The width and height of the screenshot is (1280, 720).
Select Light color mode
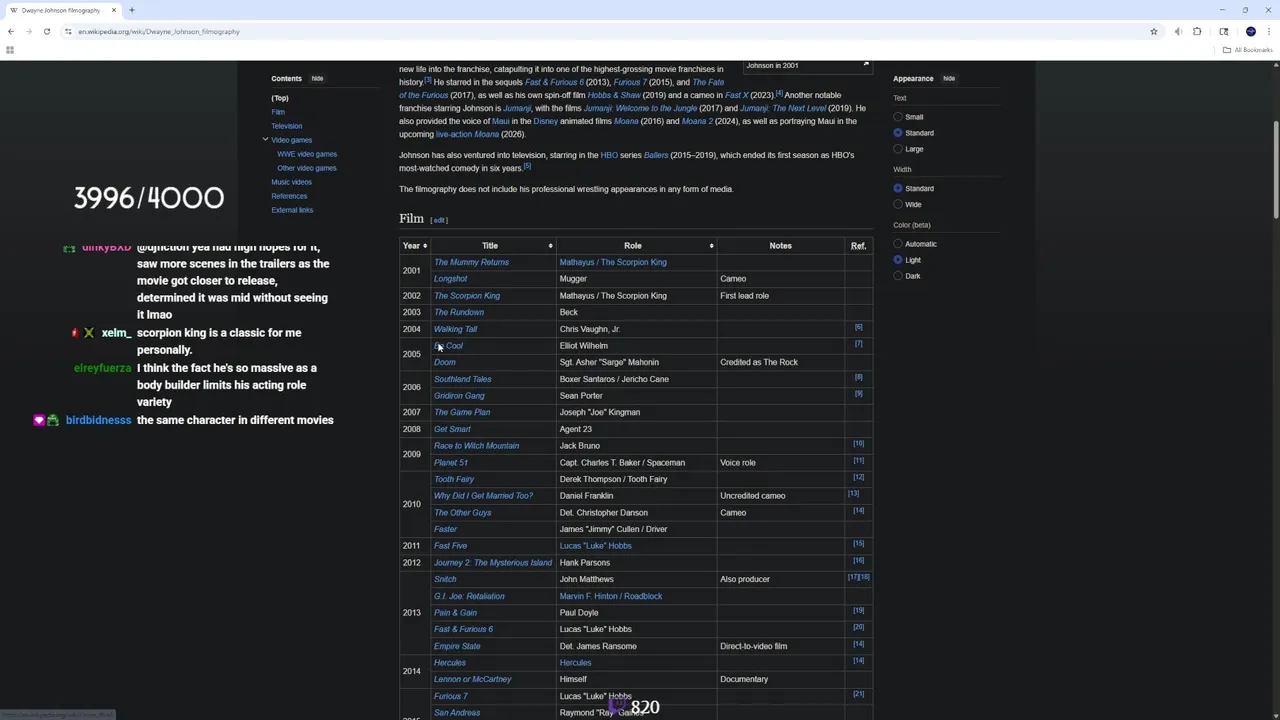coord(898,260)
